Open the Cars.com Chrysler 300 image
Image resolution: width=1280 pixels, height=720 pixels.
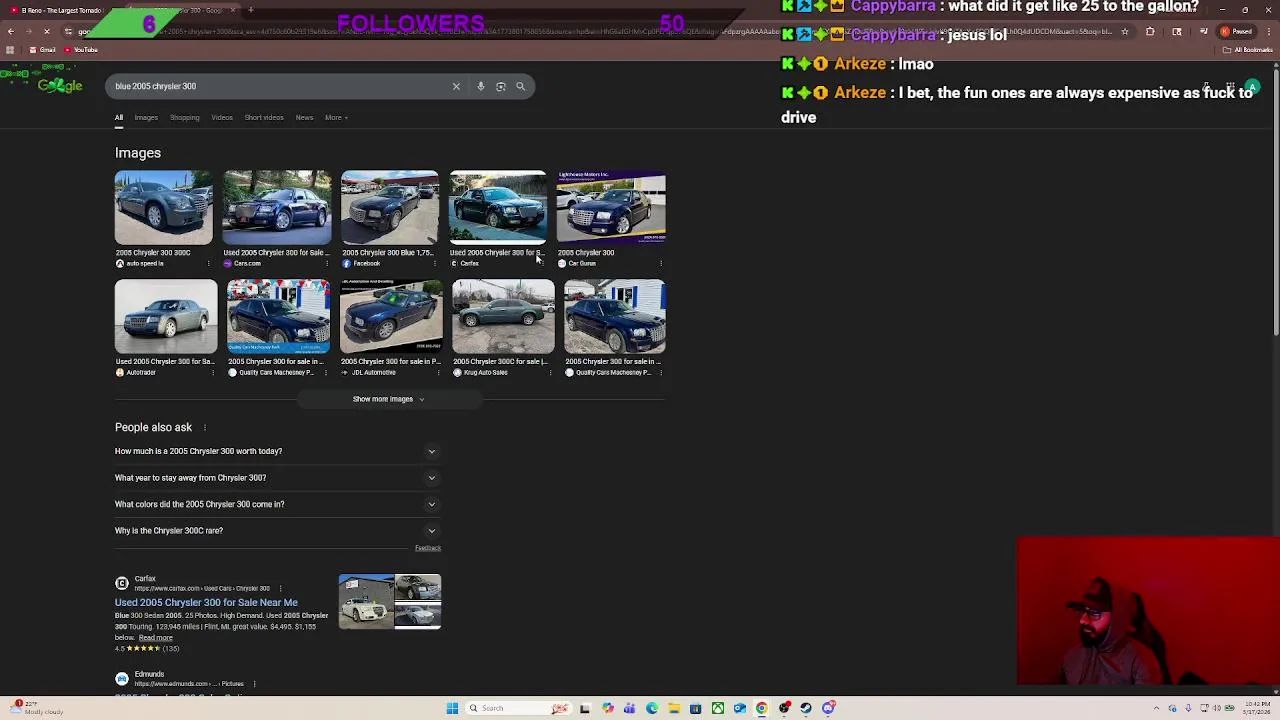pyautogui.click(x=276, y=208)
